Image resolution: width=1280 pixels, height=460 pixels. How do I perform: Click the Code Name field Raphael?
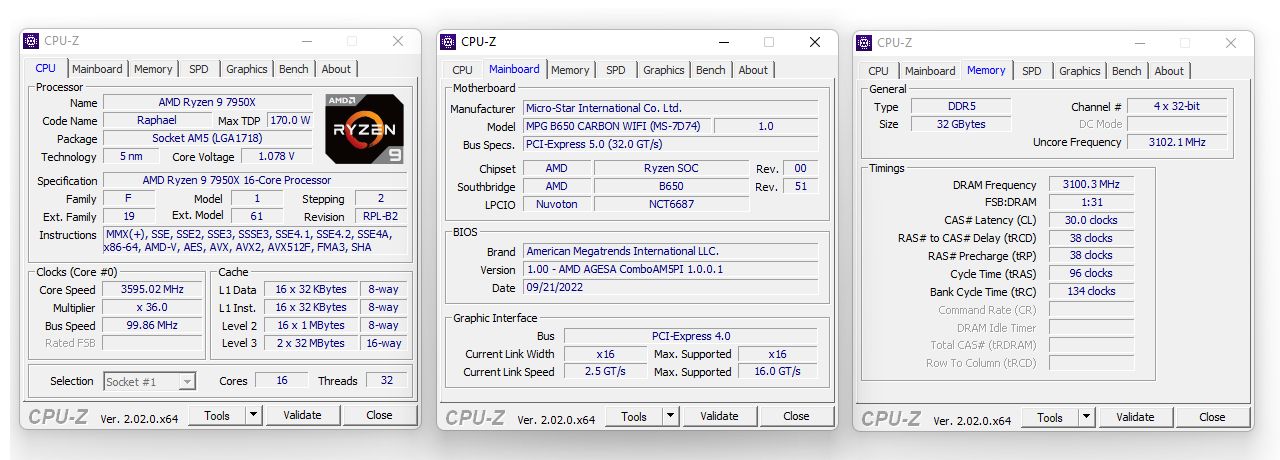[x=156, y=121]
